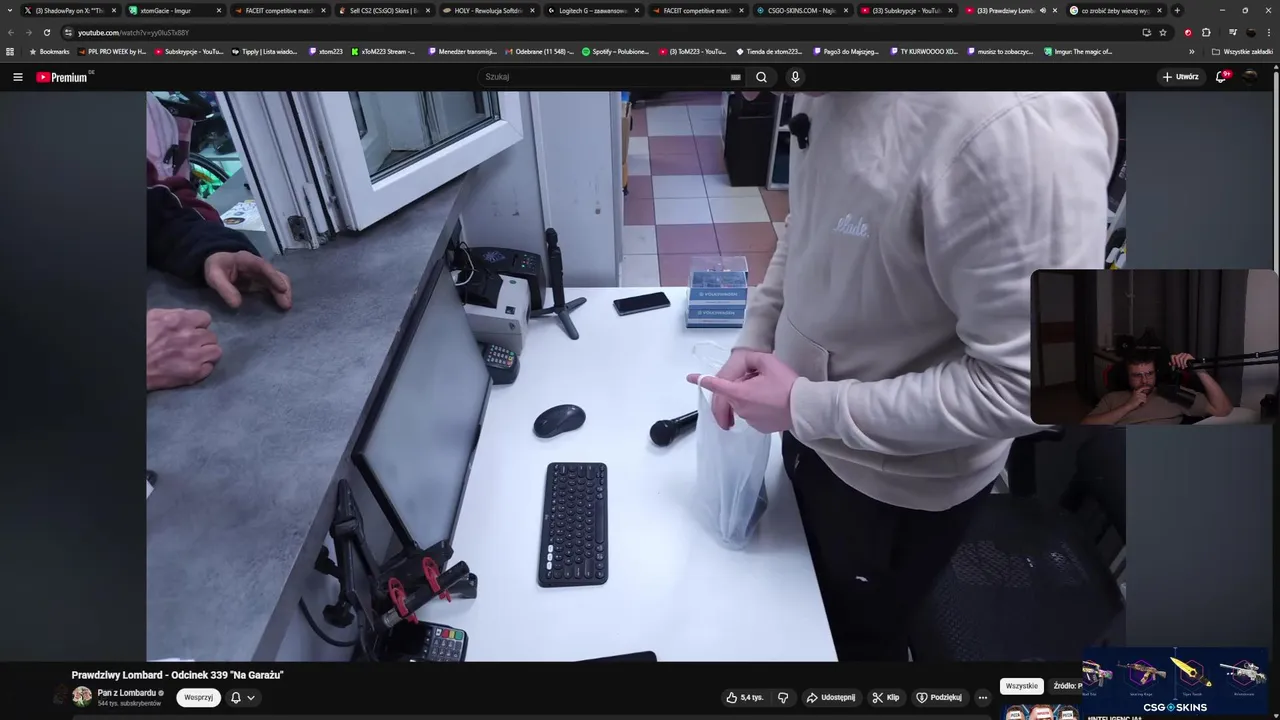Switch to Sell CS2 (CS:GO) Skins tab
Image resolution: width=1280 pixels, height=720 pixels.
384,10
